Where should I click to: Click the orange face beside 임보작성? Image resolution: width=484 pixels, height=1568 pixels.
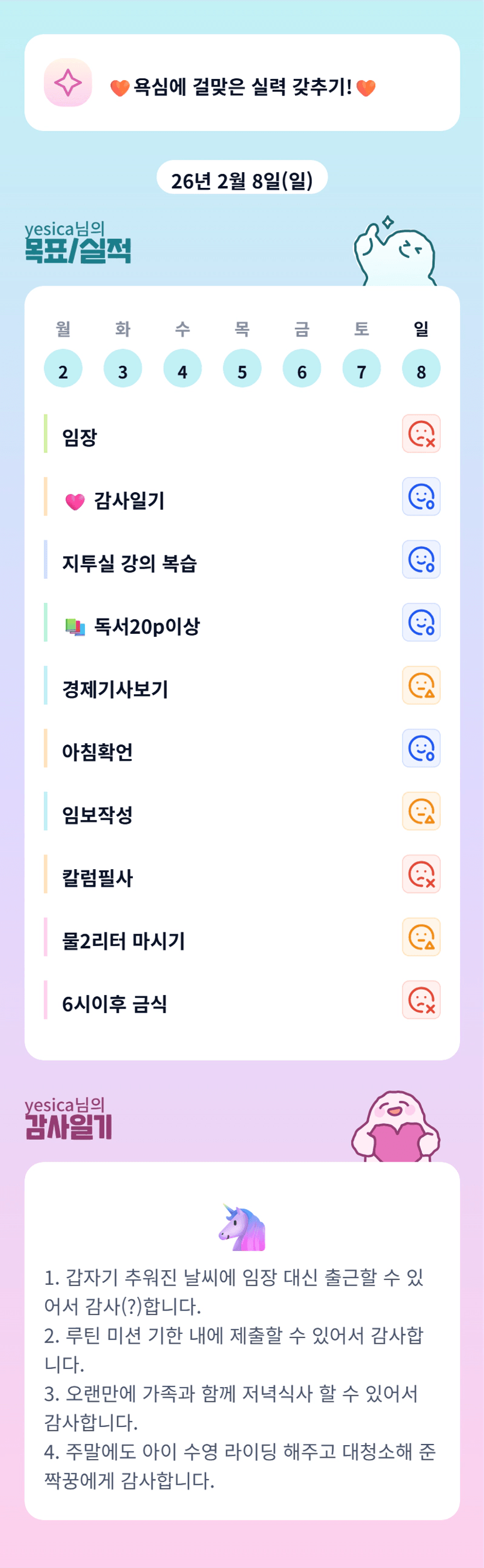pyautogui.click(x=421, y=811)
